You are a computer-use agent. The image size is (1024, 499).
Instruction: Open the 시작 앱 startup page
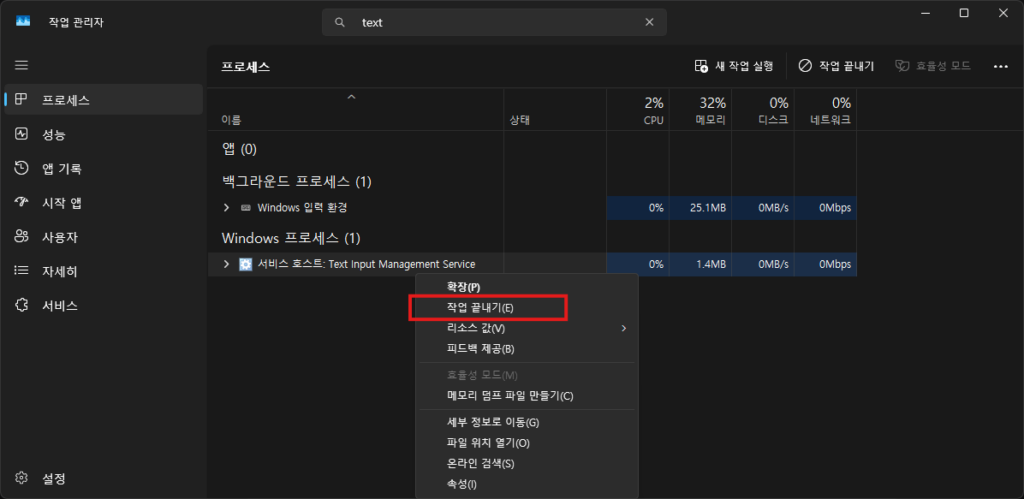[x=61, y=202]
